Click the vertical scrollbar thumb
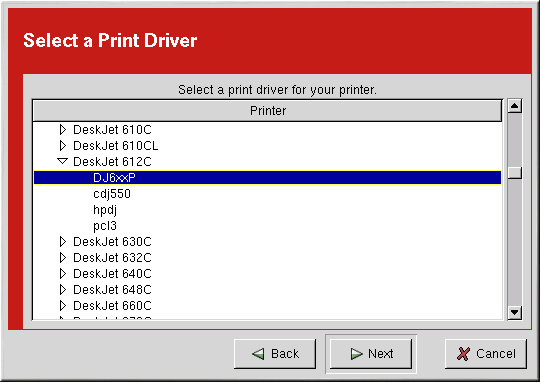 pyautogui.click(x=515, y=173)
